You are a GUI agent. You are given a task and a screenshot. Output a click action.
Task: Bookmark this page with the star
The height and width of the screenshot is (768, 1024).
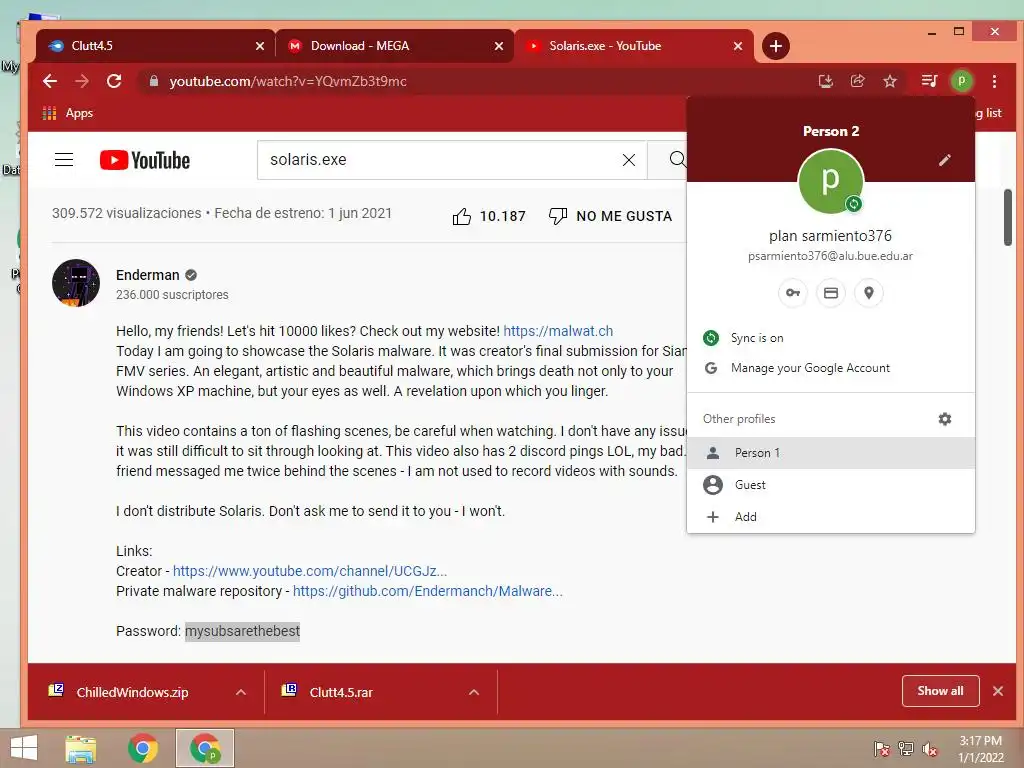coord(889,81)
